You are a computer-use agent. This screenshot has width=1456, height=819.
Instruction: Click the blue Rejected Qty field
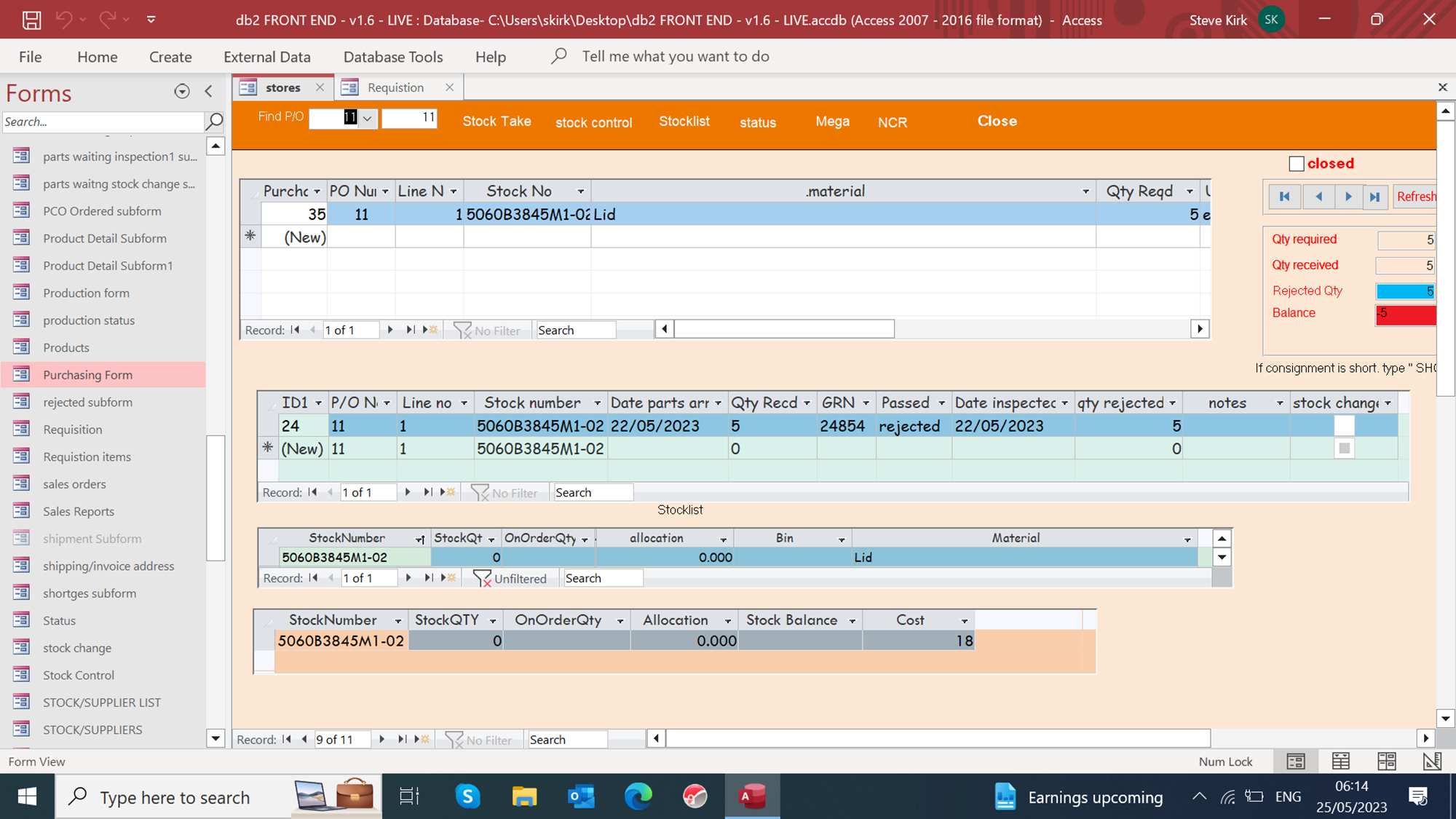tap(1404, 291)
